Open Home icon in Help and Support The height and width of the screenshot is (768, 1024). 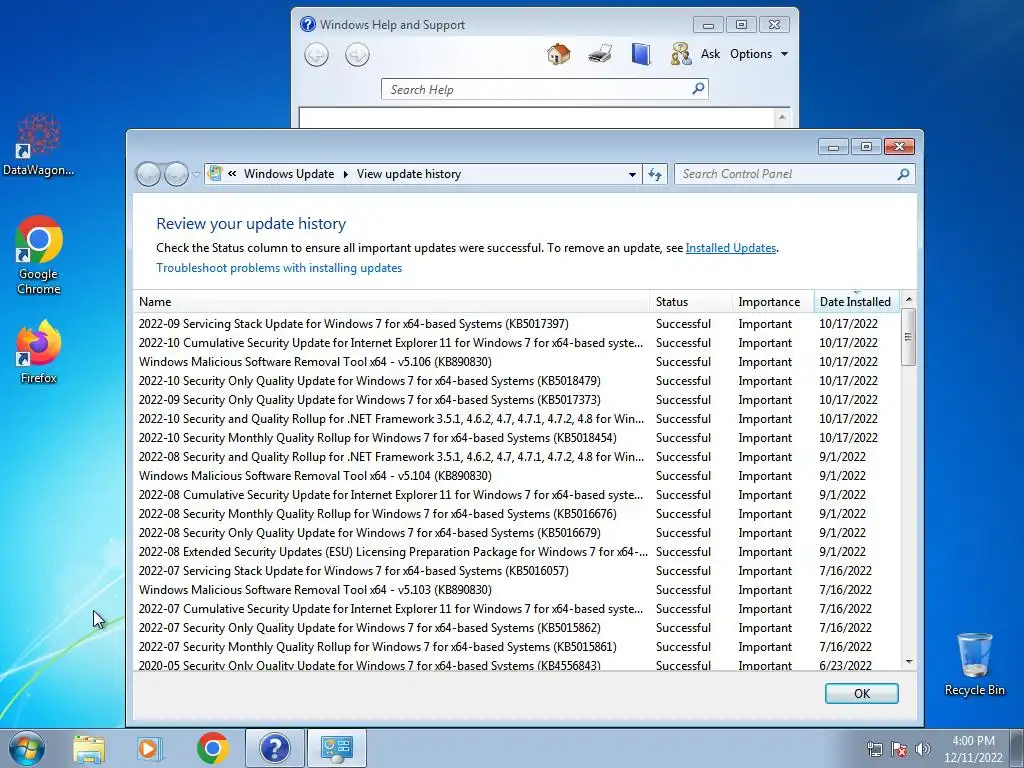[x=558, y=54]
